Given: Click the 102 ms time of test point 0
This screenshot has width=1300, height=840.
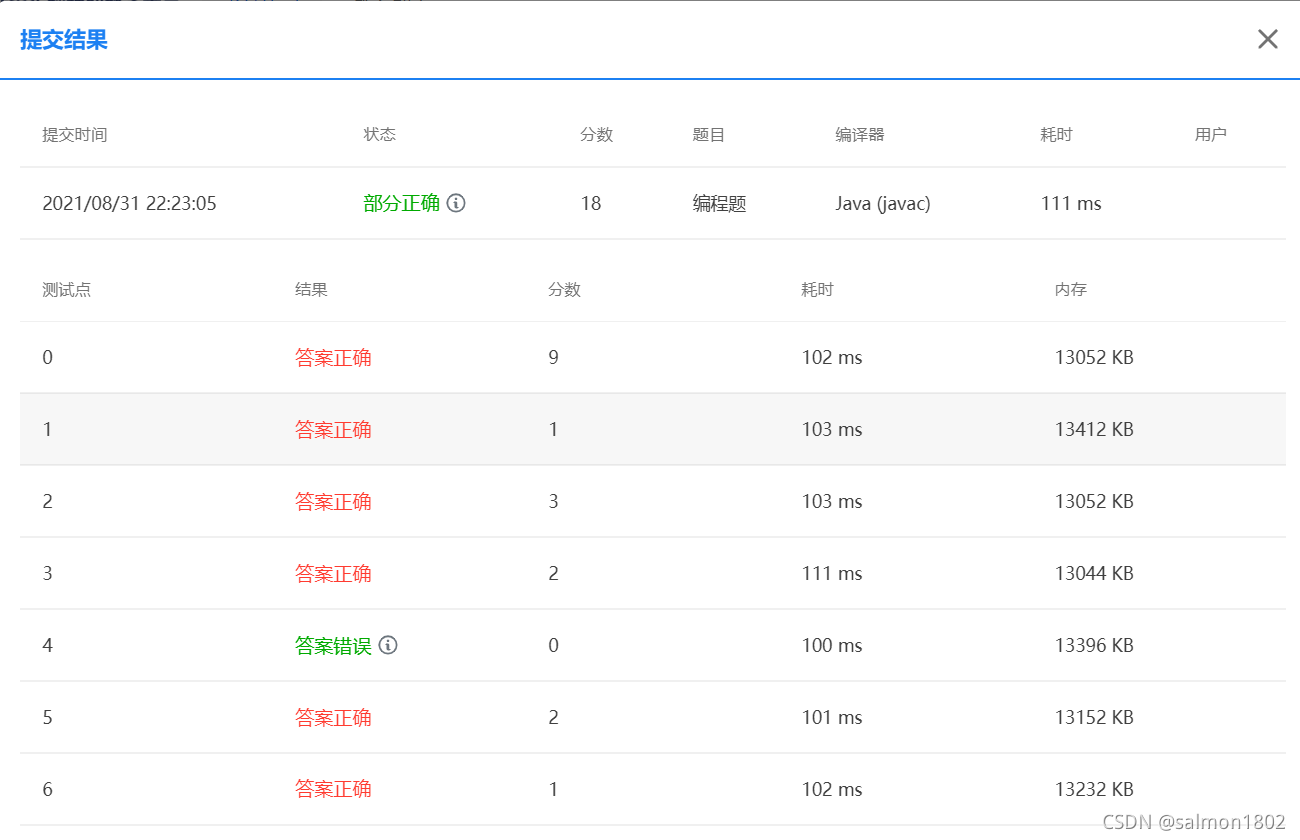Looking at the screenshot, I should [x=832, y=357].
